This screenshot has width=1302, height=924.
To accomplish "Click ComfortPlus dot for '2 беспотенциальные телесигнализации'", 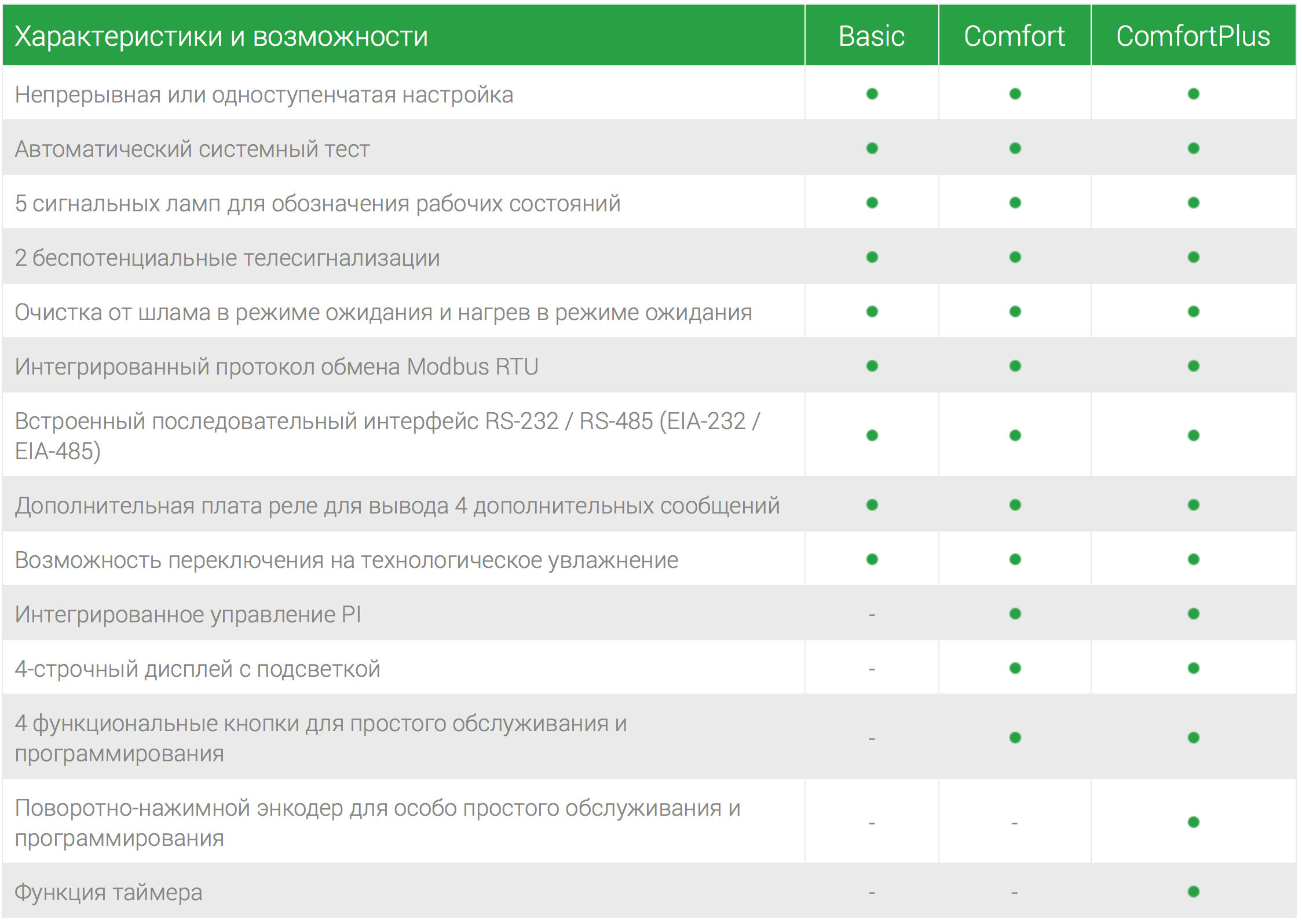I will click(x=1194, y=257).
